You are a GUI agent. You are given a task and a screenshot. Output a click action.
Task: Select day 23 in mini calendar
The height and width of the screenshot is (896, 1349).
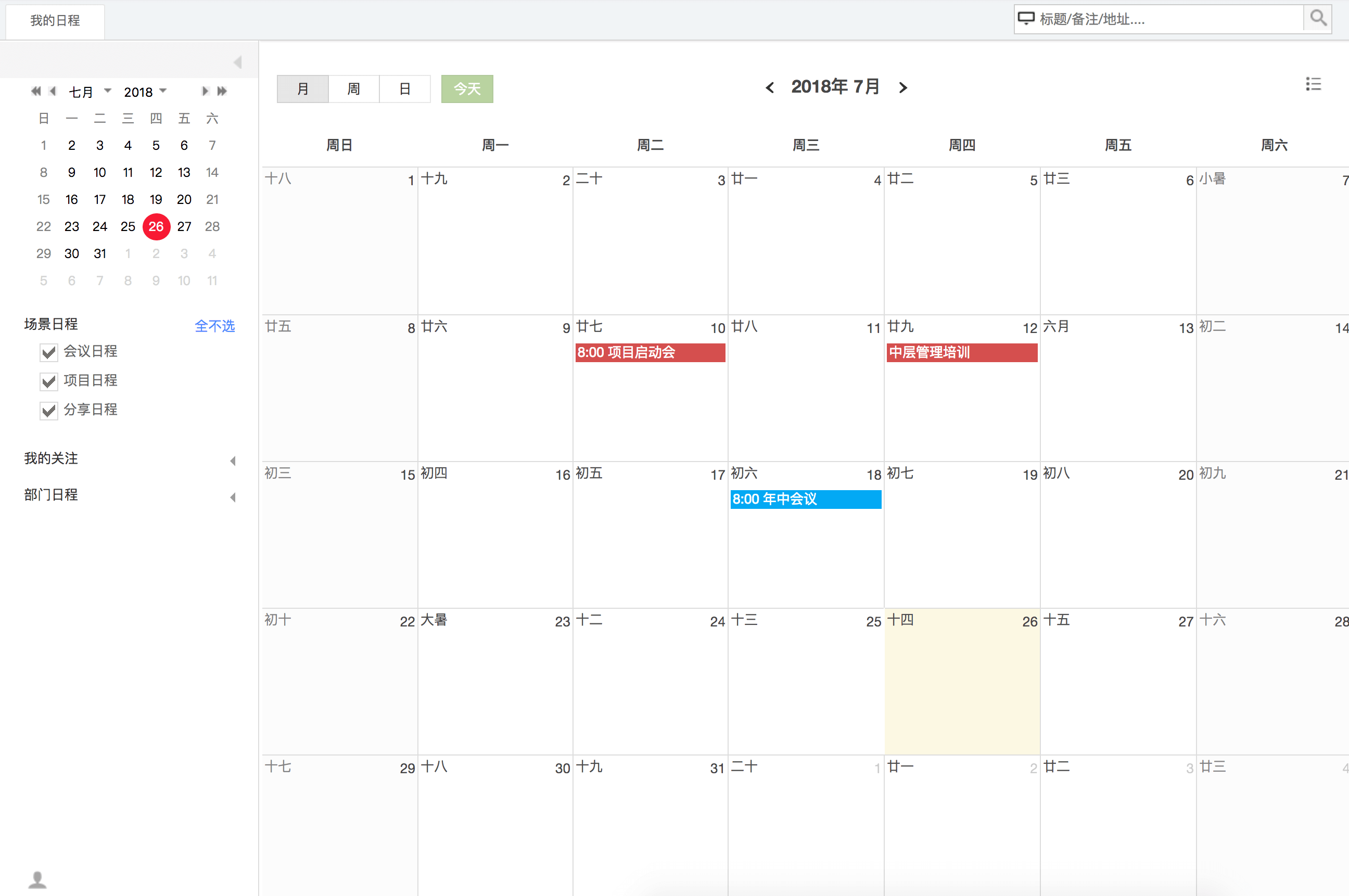point(71,226)
